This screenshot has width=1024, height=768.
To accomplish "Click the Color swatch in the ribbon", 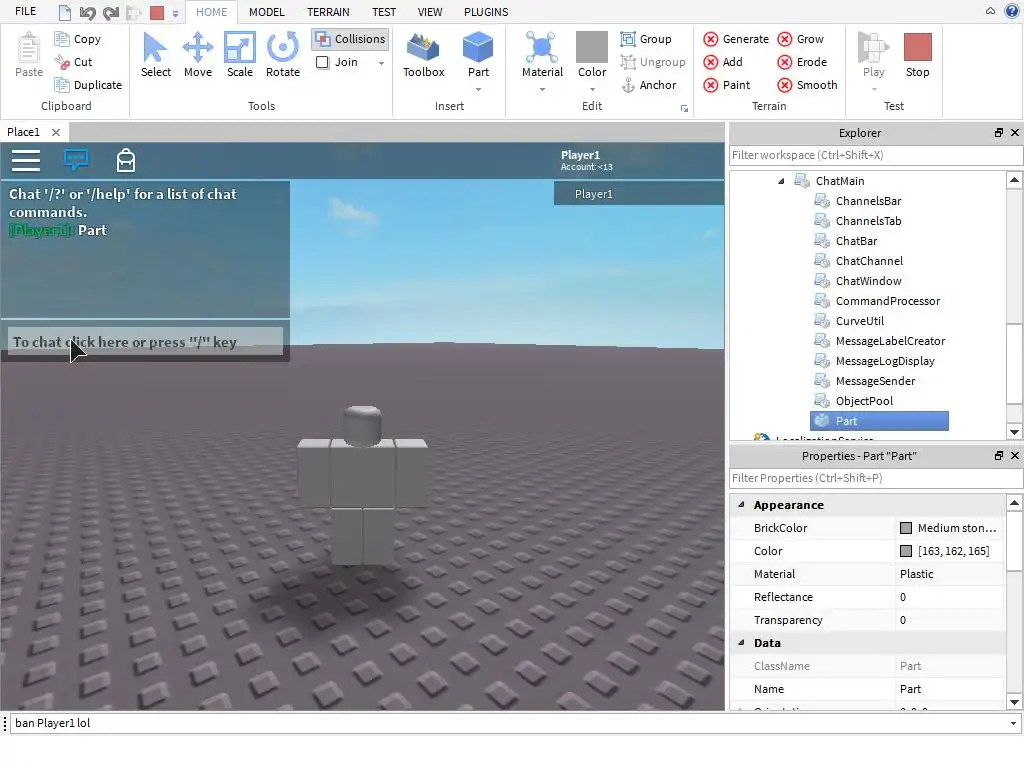I will pos(592,47).
